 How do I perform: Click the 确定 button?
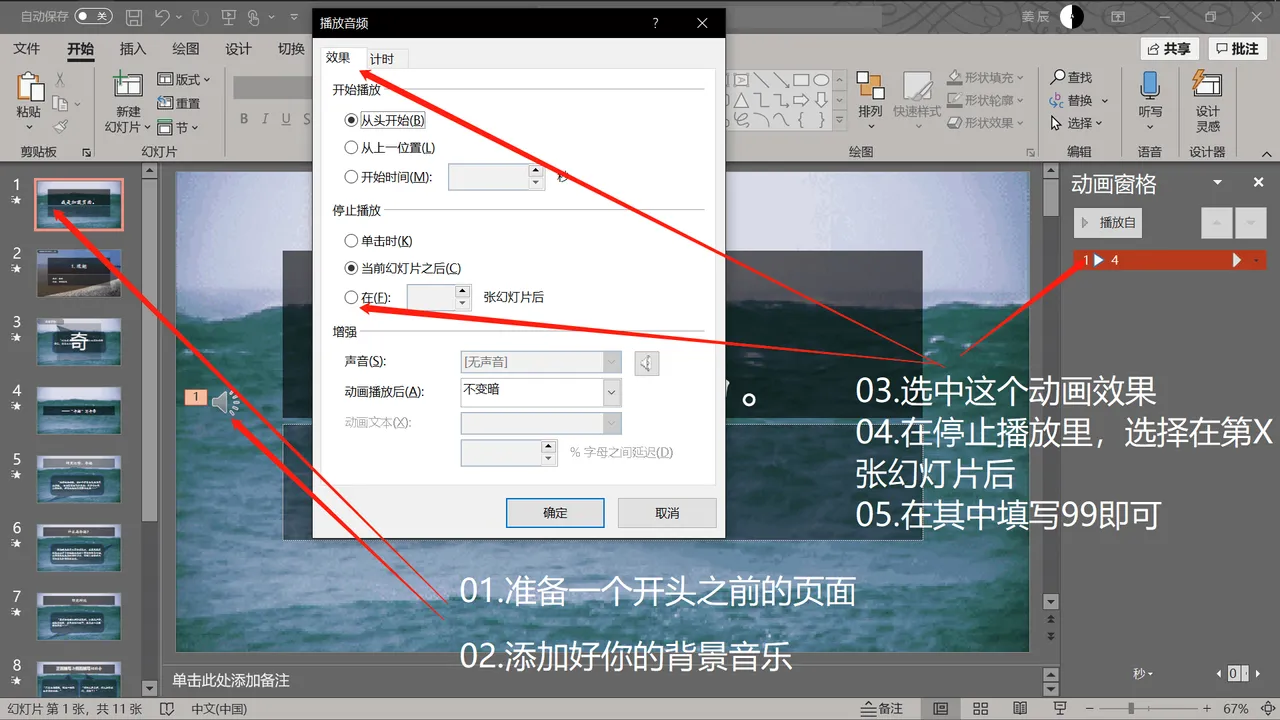point(555,513)
